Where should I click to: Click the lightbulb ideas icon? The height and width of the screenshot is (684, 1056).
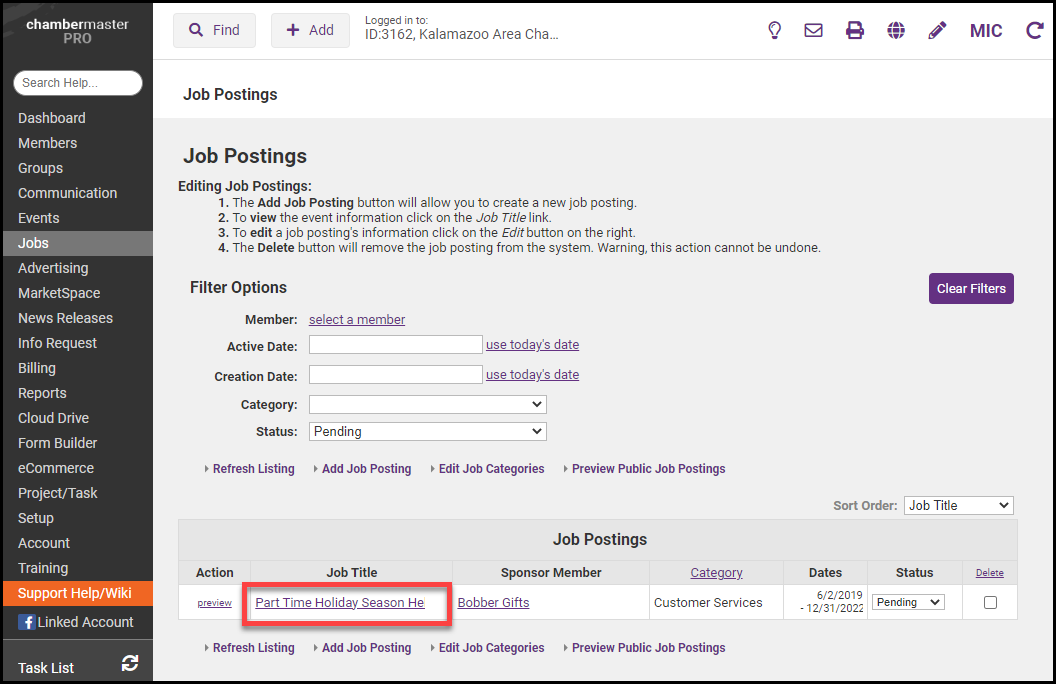pos(774,31)
